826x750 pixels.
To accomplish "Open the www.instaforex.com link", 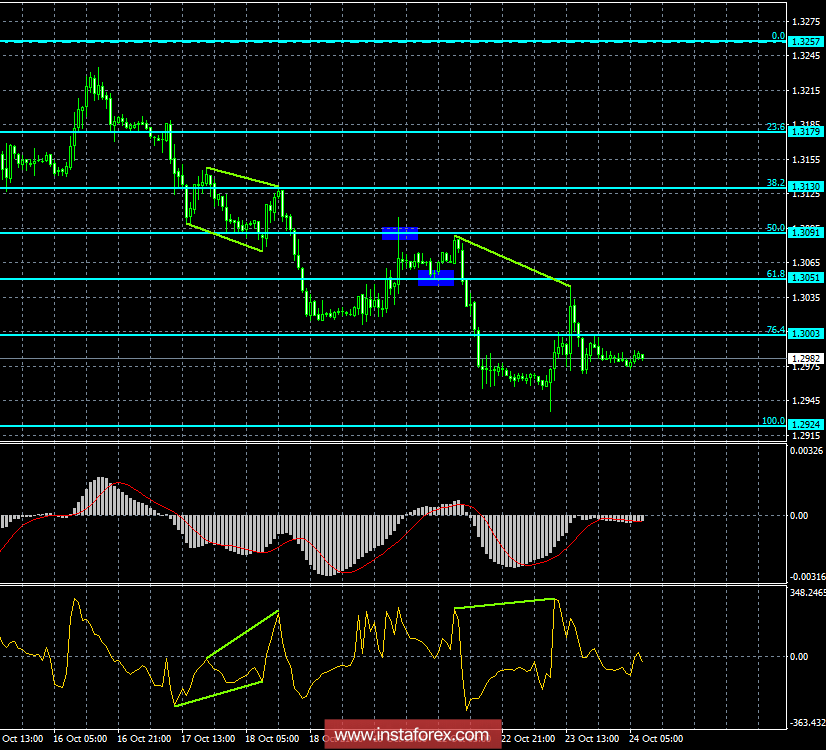I will (412, 733).
